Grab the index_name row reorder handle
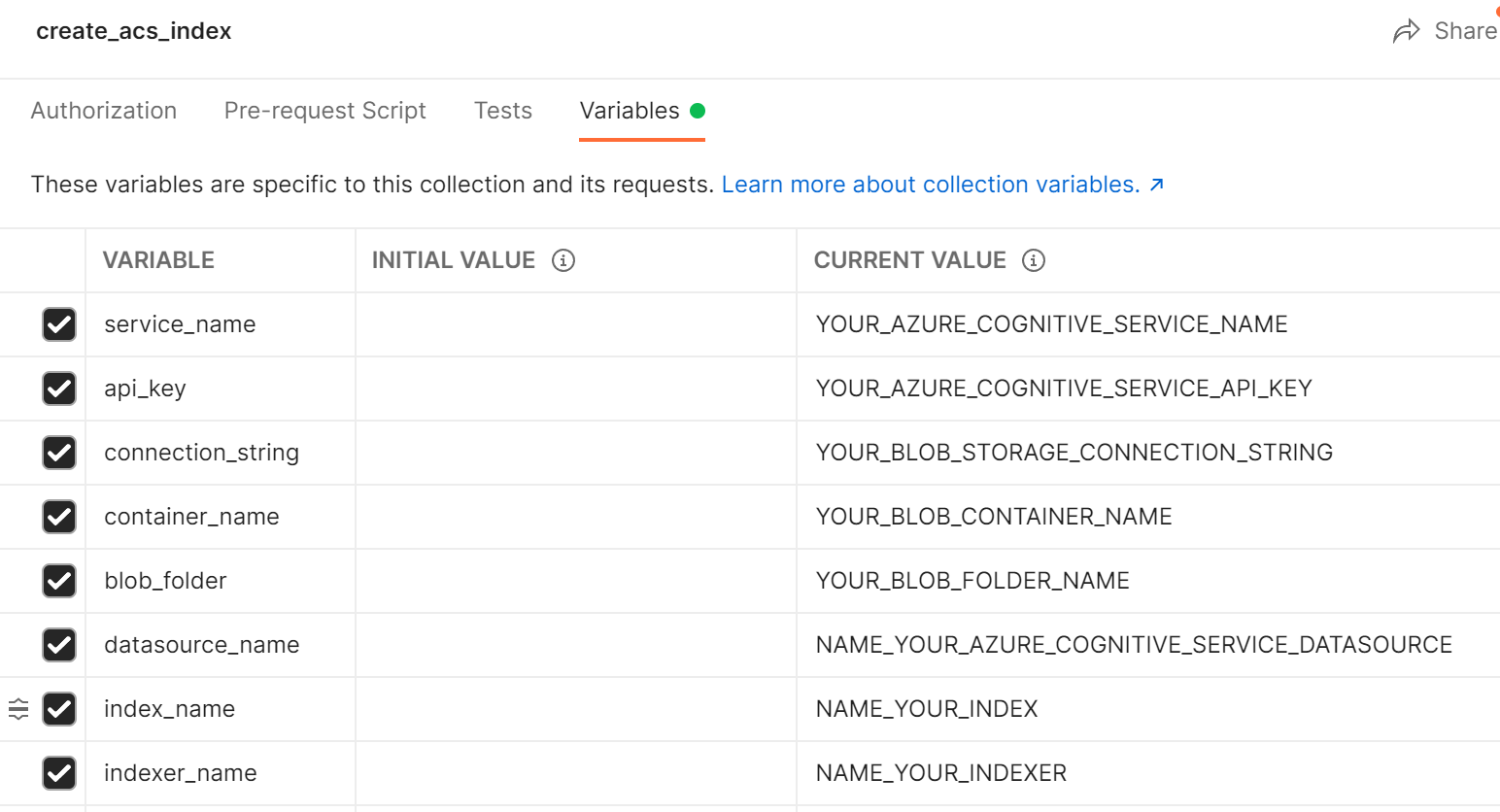Screen dimensions: 1500x812 pyautogui.click(x=18, y=709)
